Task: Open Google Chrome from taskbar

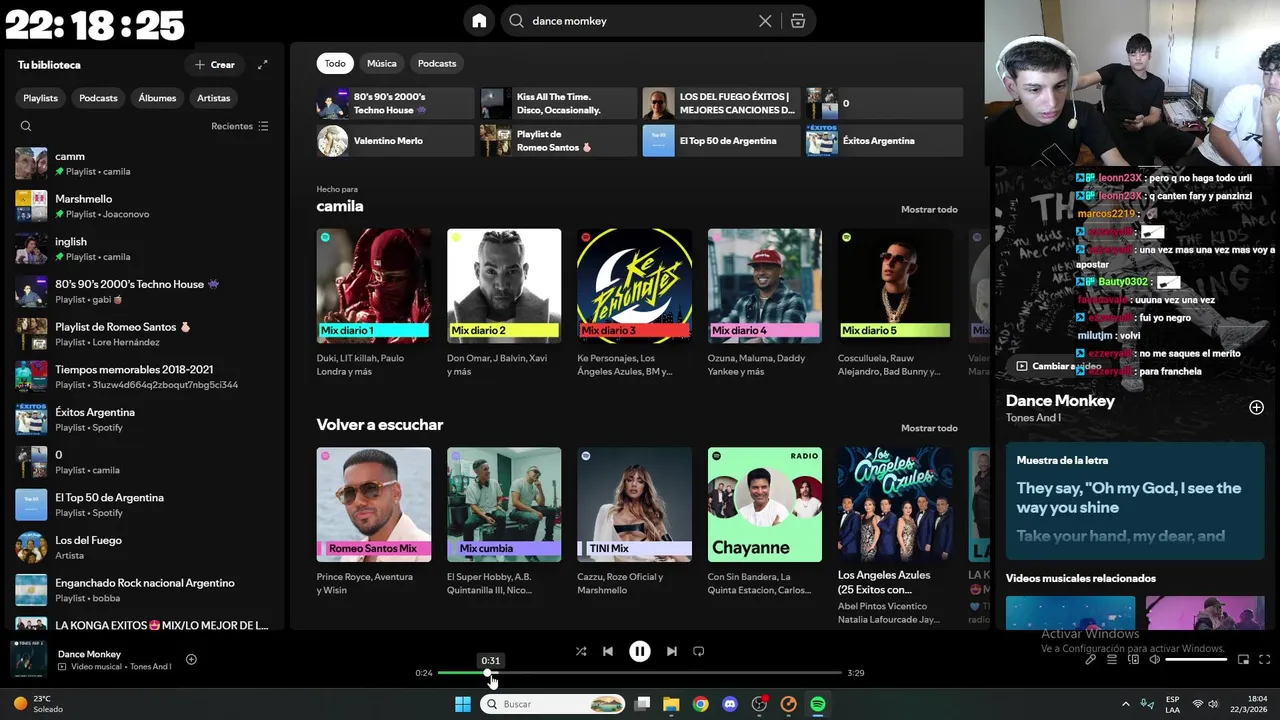Action: (700, 704)
